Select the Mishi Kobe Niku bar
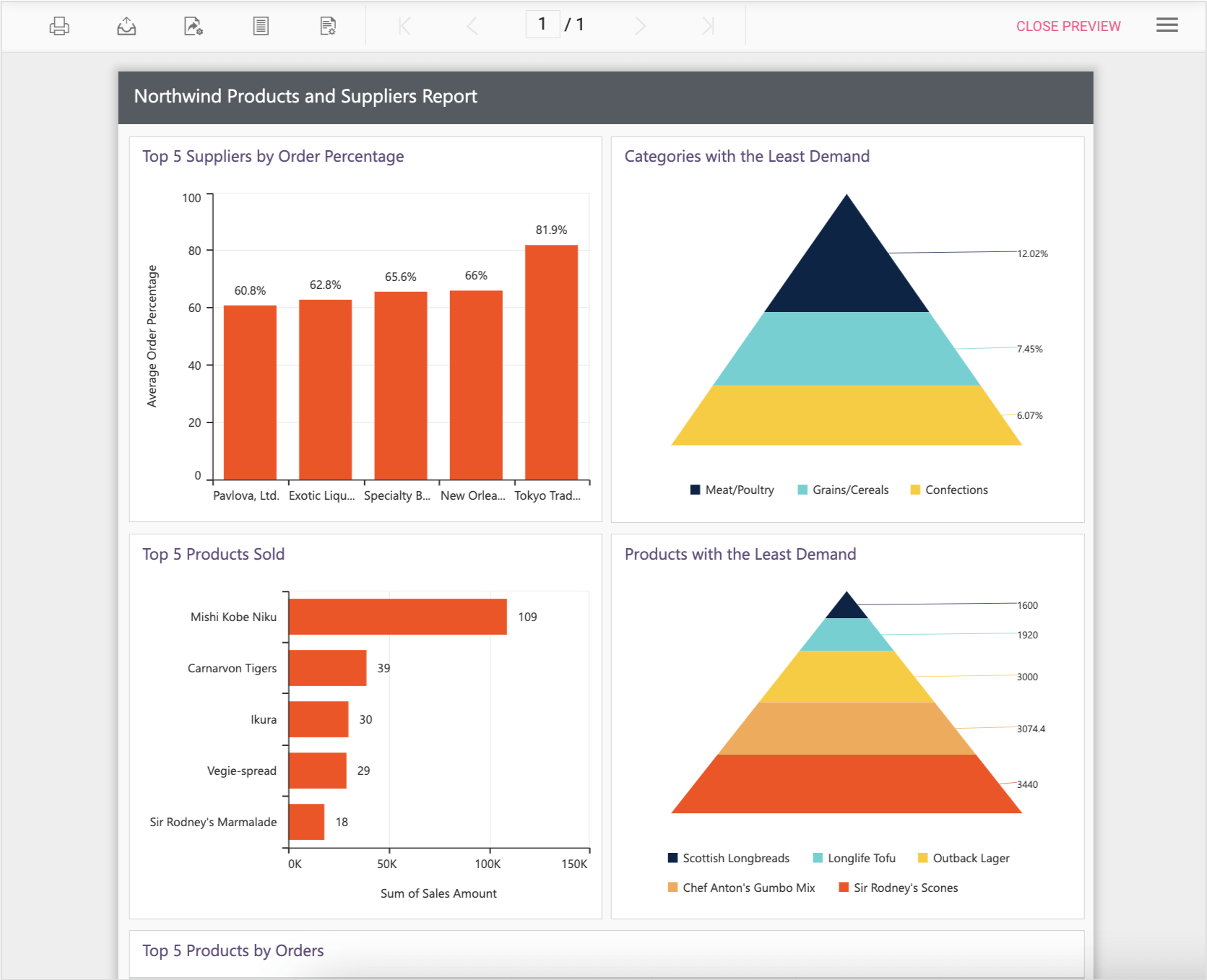Image resolution: width=1207 pixels, height=980 pixels. coord(397,617)
